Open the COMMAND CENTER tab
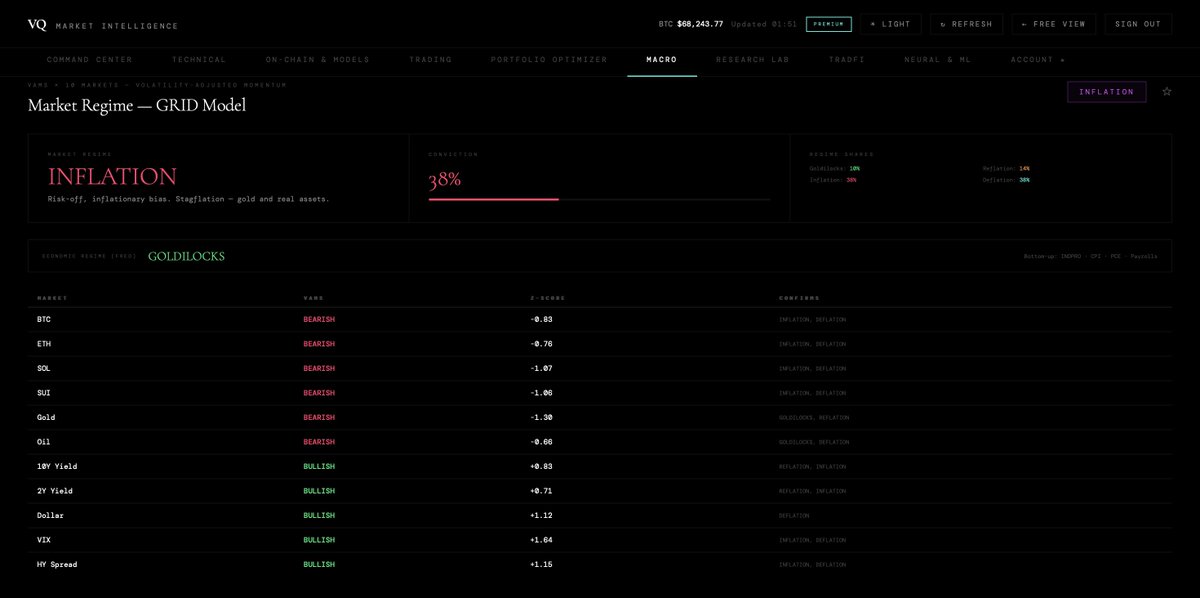Screen dimensions: 1200x598 click(x=89, y=60)
